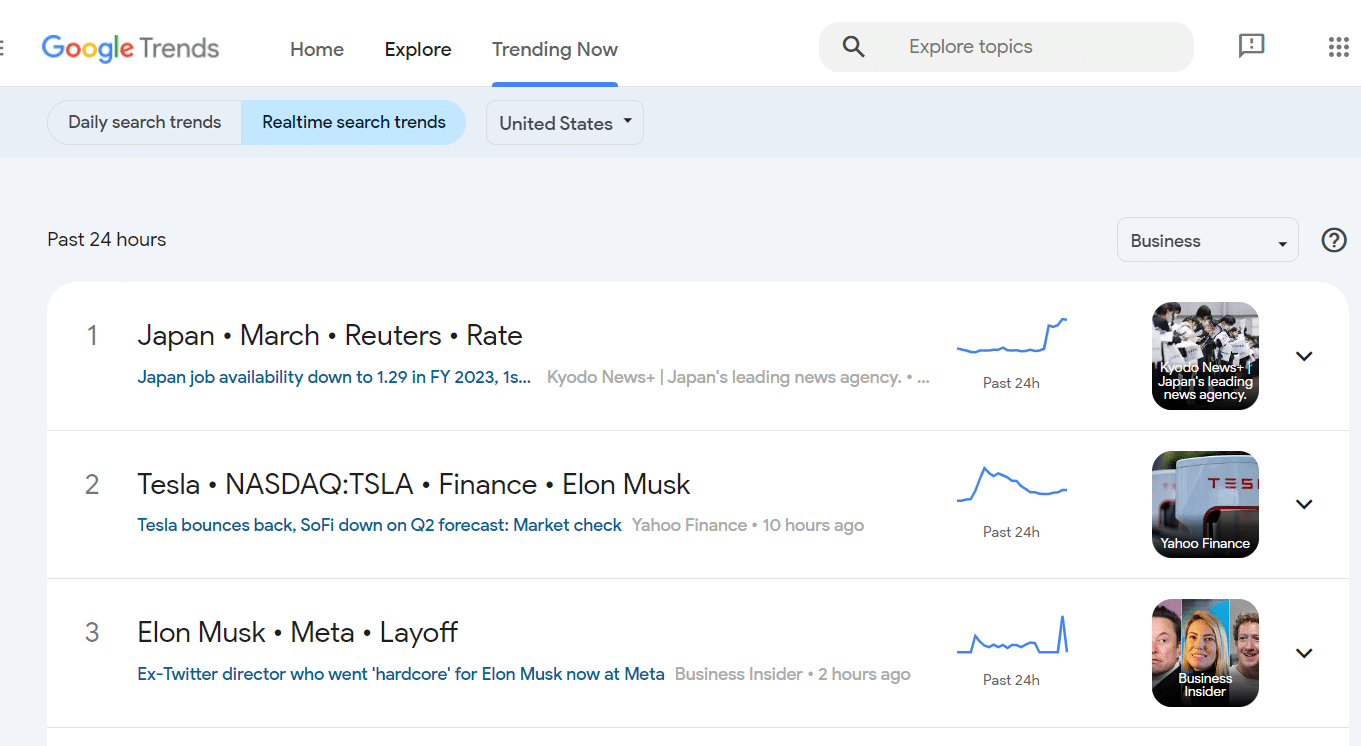Open the Google apps grid

pos(1338,47)
